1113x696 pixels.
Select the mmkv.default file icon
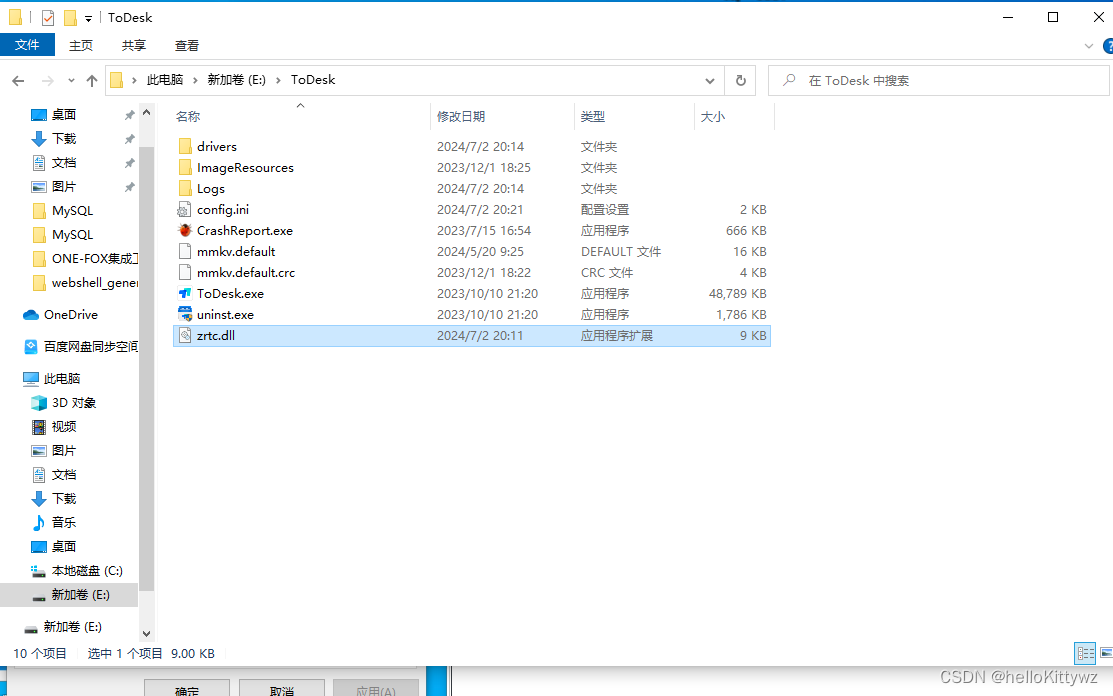coord(185,251)
